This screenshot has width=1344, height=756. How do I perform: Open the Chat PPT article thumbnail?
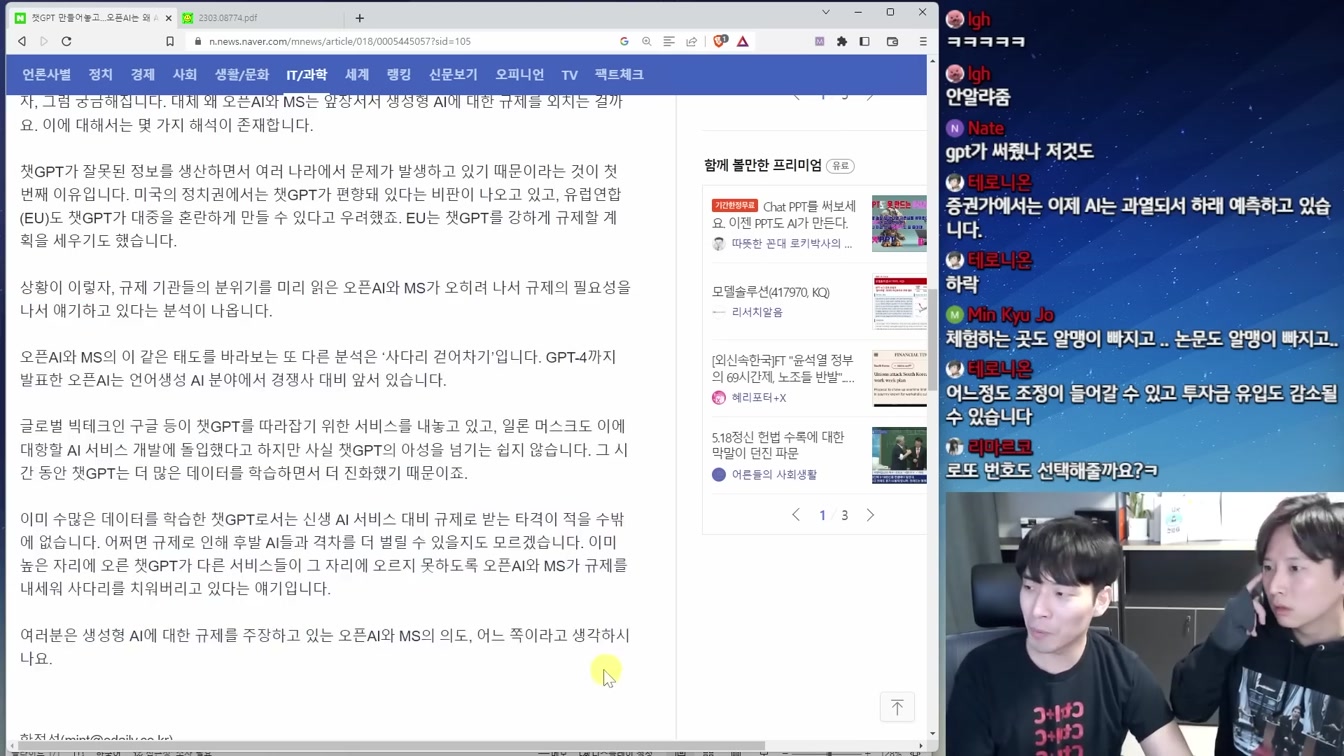[x=899, y=223]
